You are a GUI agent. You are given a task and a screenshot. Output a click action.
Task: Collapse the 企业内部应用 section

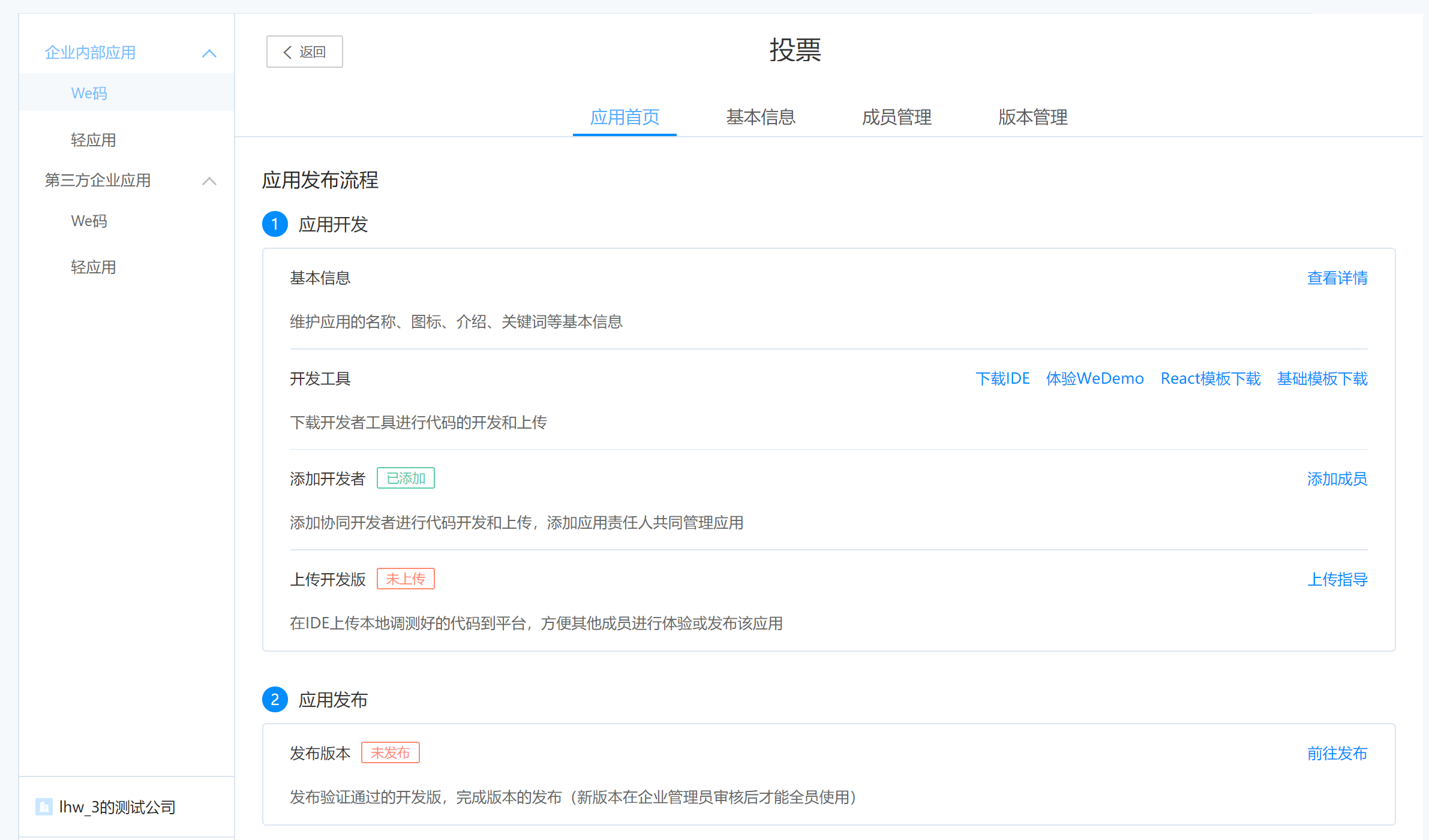click(x=209, y=53)
